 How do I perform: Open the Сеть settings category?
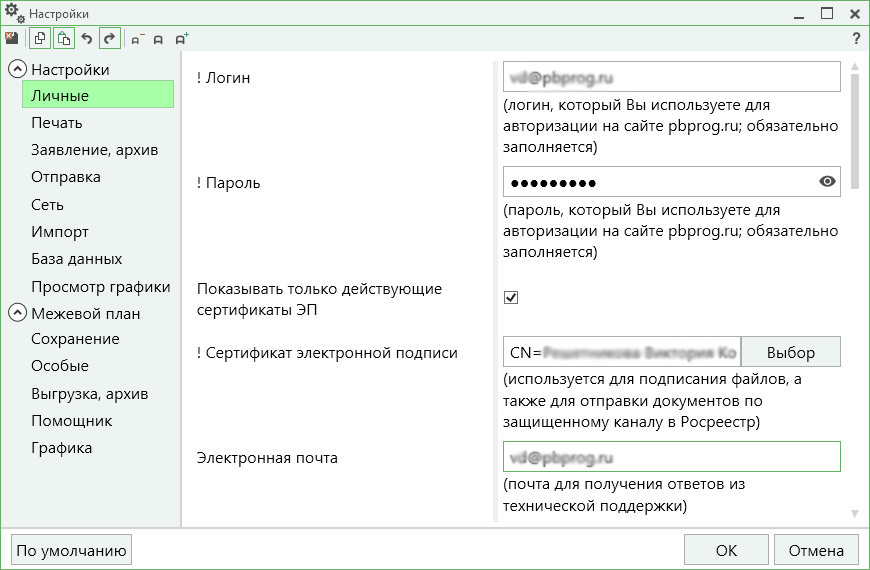pyautogui.click(x=47, y=205)
